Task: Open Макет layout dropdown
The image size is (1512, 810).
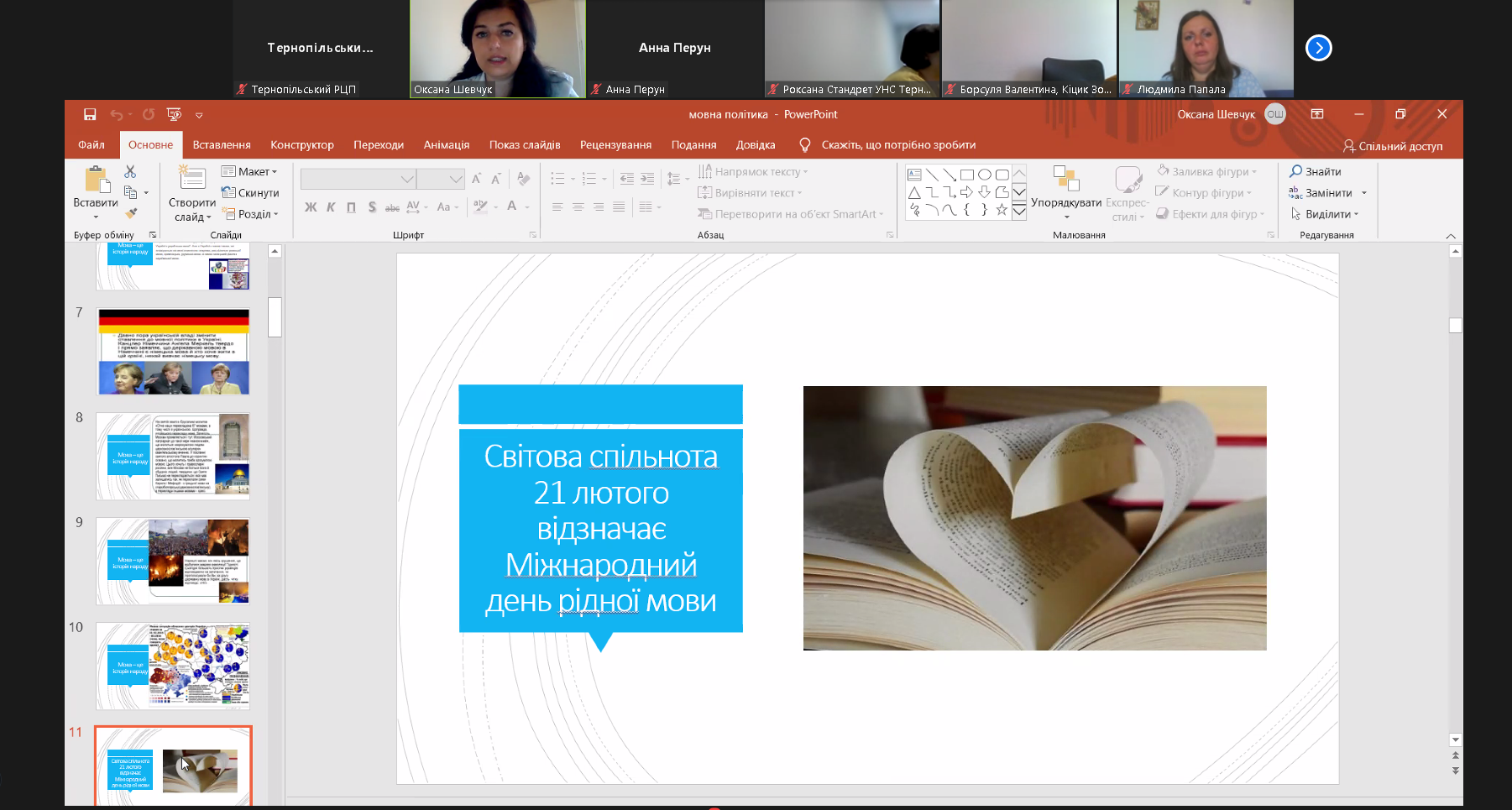Action: pyautogui.click(x=249, y=171)
